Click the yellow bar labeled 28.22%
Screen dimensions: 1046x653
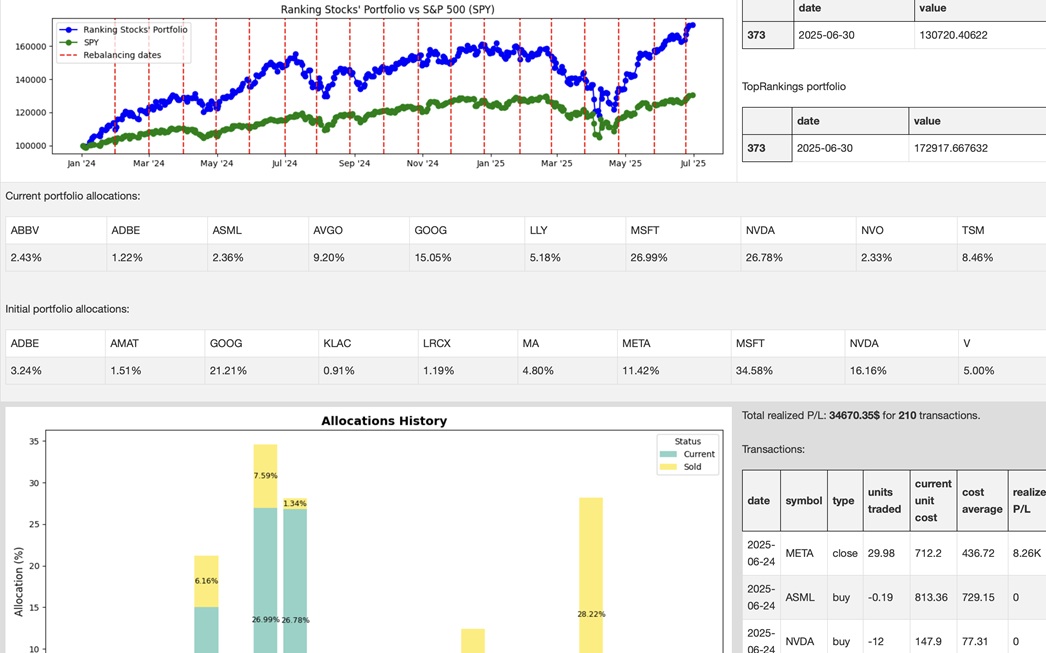pyautogui.click(x=591, y=575)
